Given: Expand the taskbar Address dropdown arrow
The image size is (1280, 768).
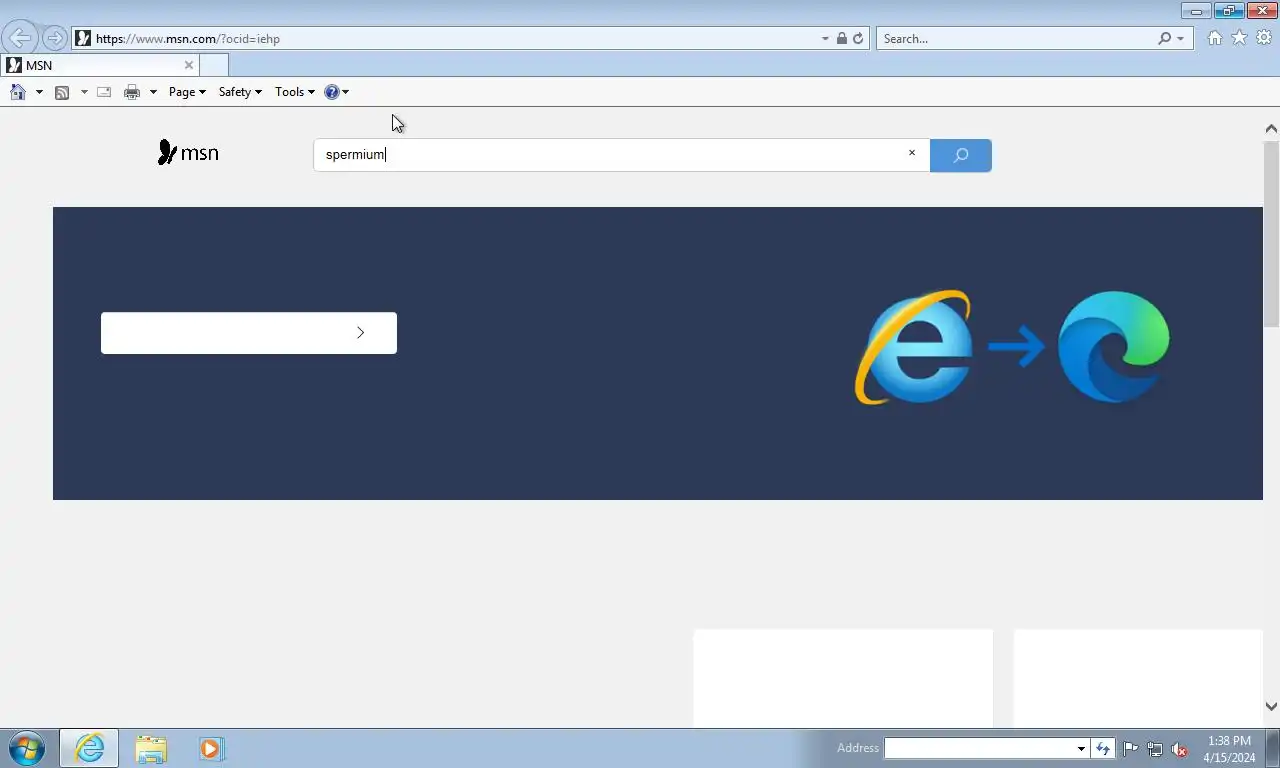Looking at the screenshot, I should [1081, 748].
